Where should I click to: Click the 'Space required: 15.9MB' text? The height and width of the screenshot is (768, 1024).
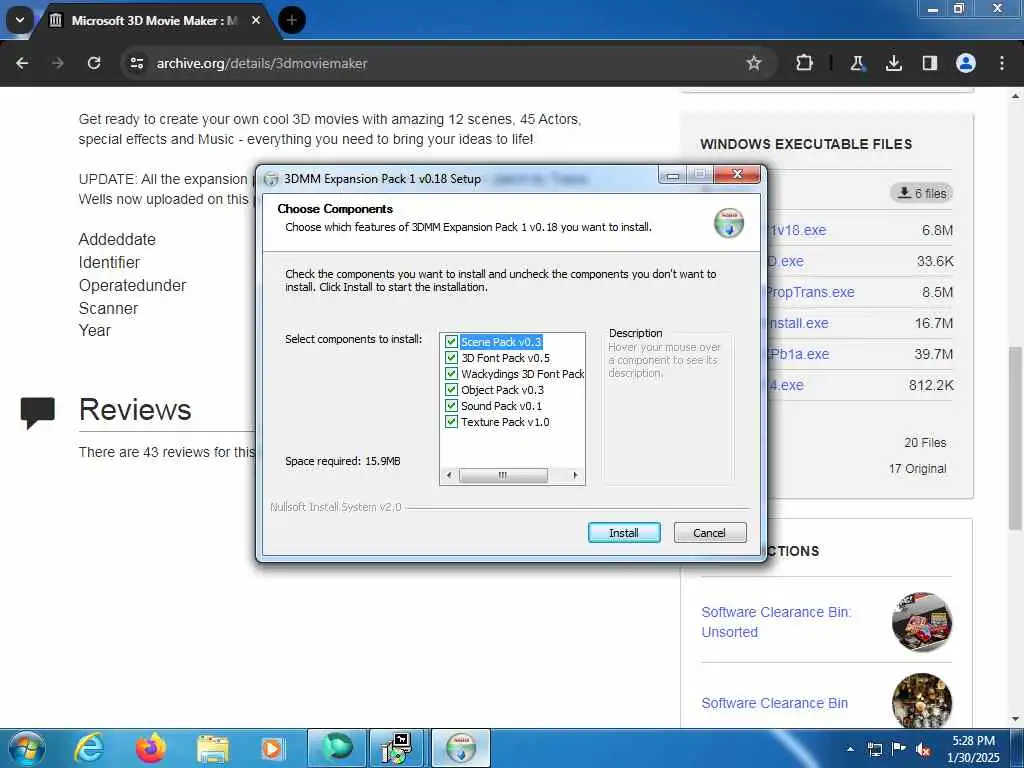(343, 461)
